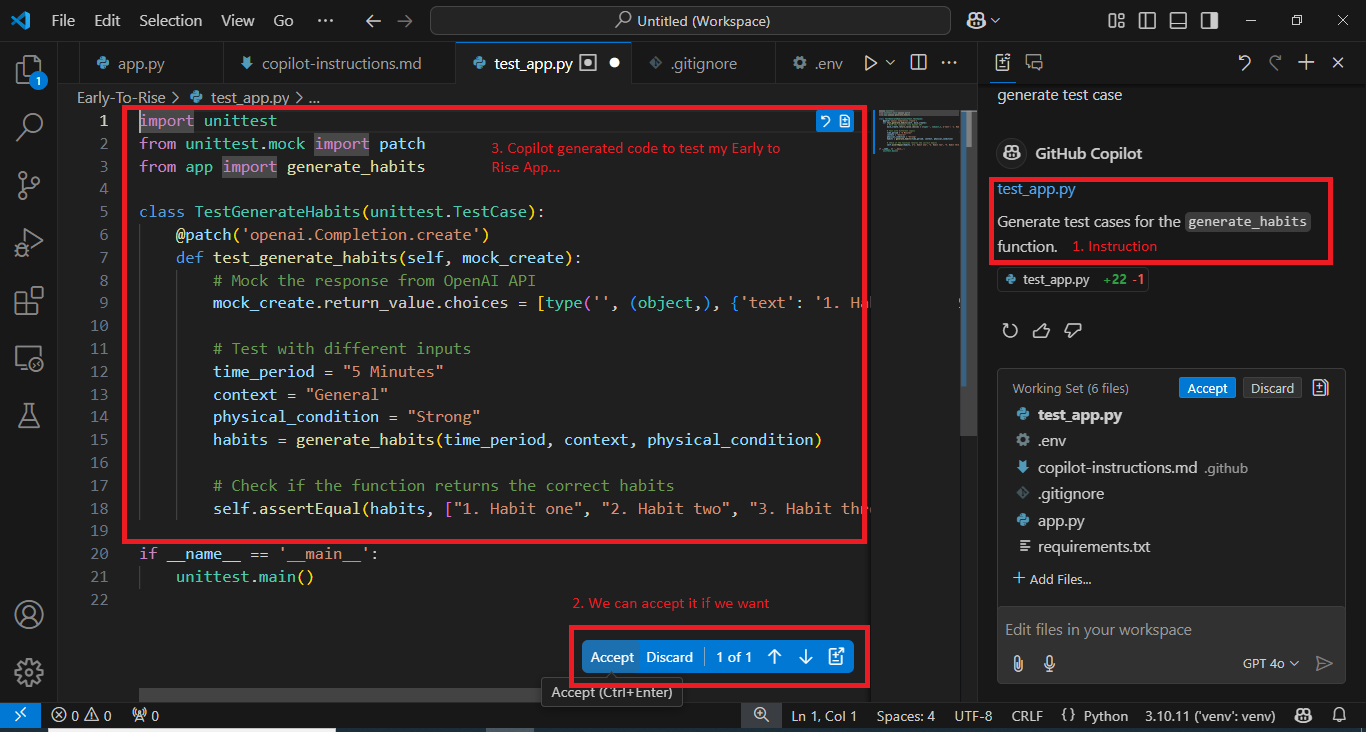The height and width of the screenshot is (732, 1366).
Task: Open the blue test_app.py link in the Copilot reply
Action: click(x=1036, y=189)
